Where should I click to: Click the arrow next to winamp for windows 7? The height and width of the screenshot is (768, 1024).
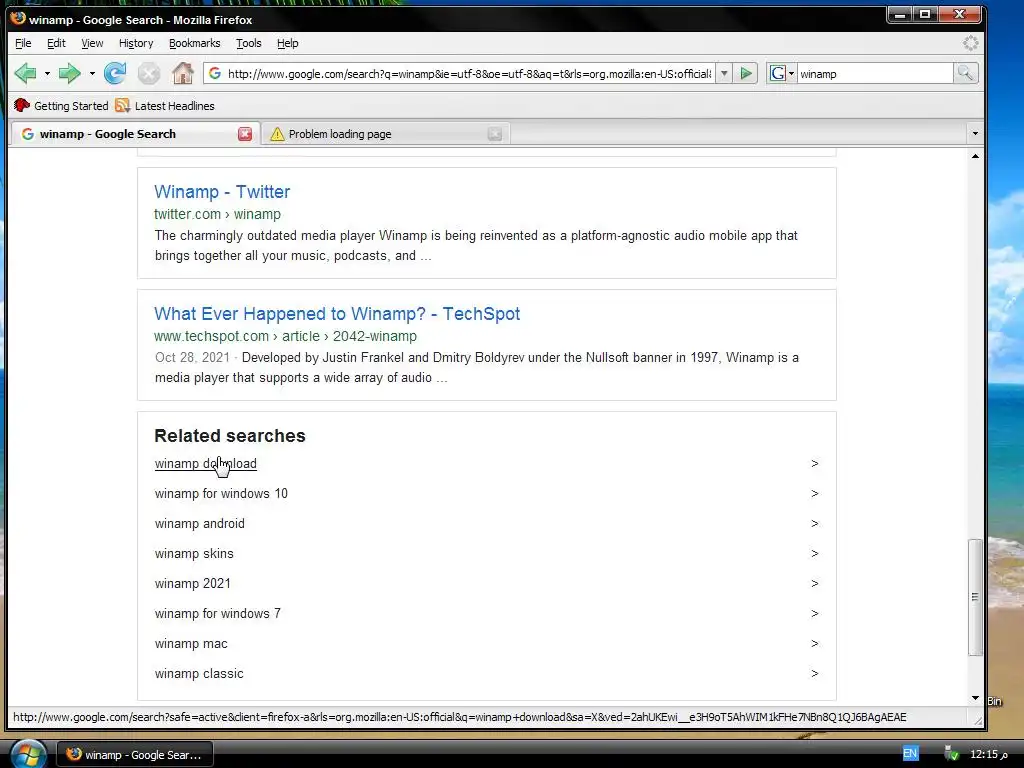click(814, 614)
